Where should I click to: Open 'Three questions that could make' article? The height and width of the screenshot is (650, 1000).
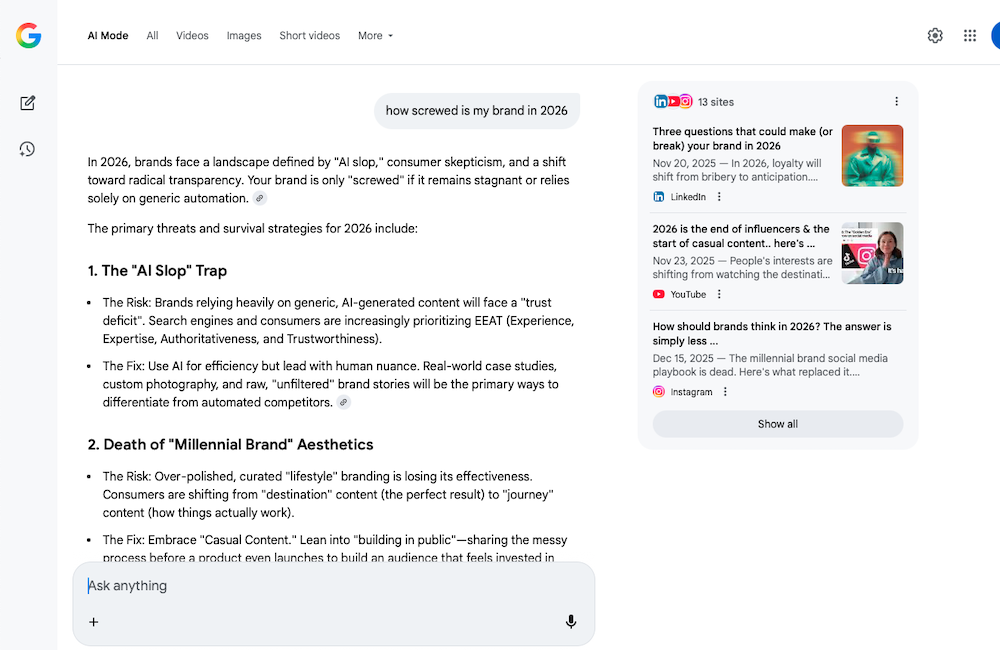click(x=742, y=138)
